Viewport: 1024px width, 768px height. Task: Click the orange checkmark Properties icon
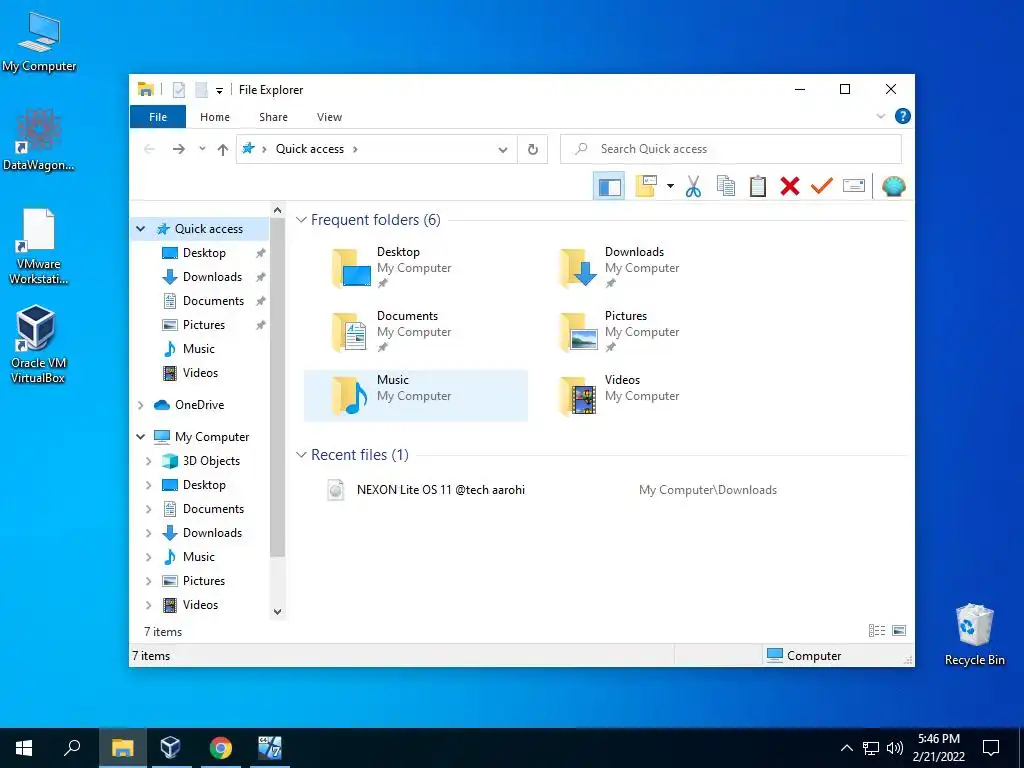click(822, 185)
